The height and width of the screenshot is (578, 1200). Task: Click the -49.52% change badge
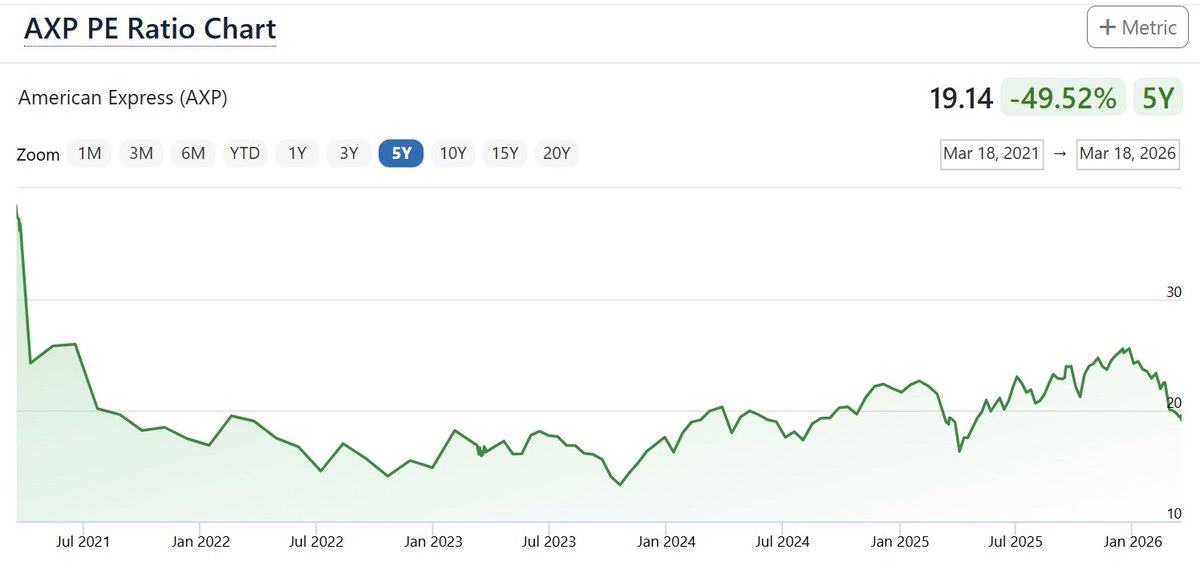1064,98
